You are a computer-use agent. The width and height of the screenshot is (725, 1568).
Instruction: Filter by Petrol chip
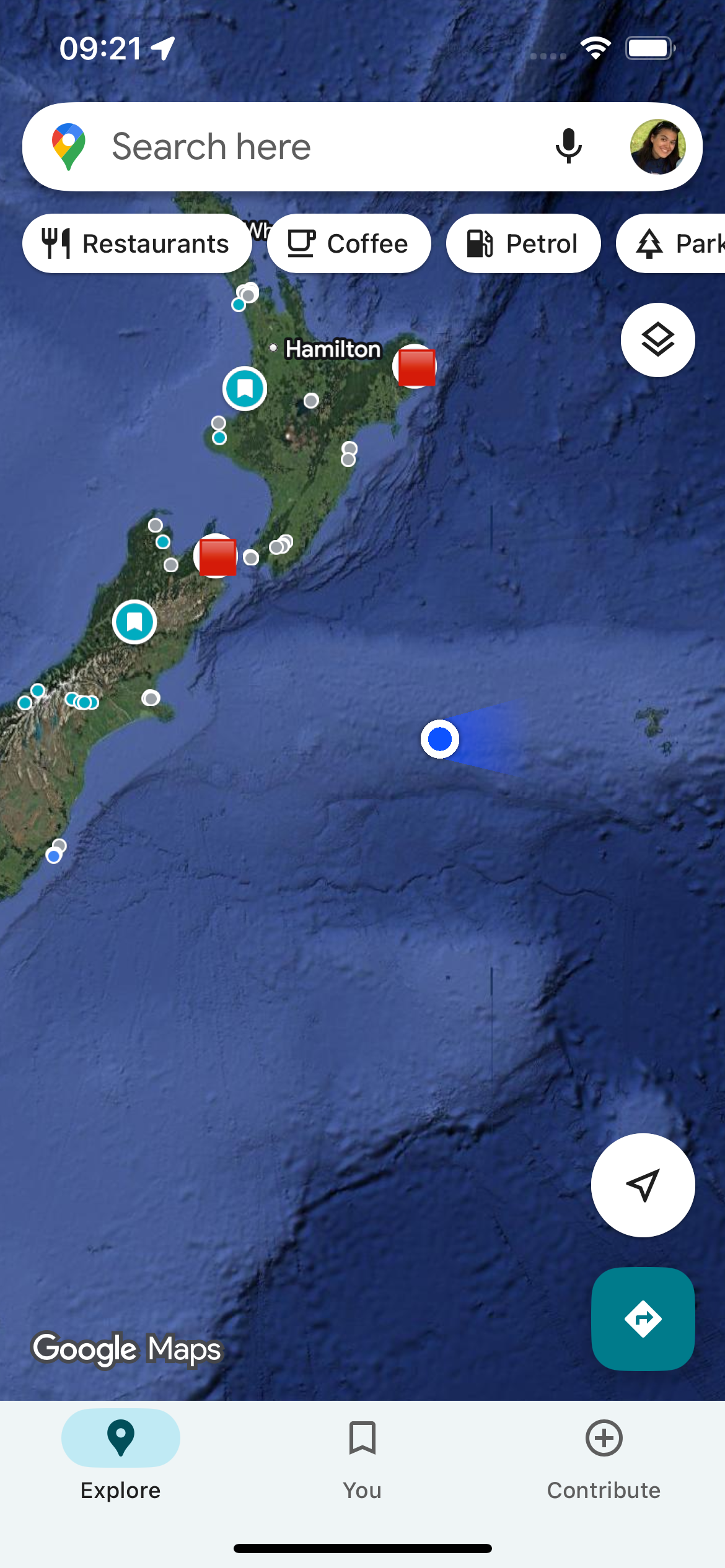point(524,243)
